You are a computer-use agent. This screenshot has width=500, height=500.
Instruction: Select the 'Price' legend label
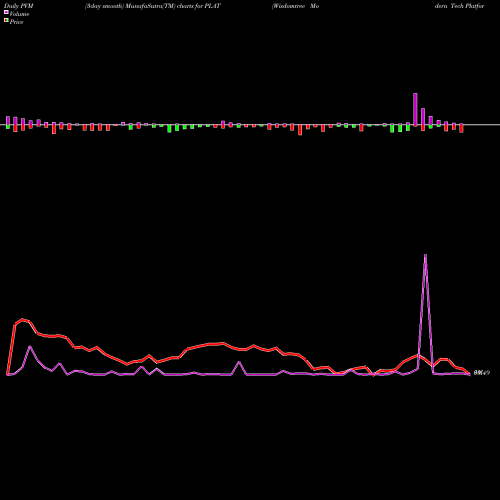16,22
